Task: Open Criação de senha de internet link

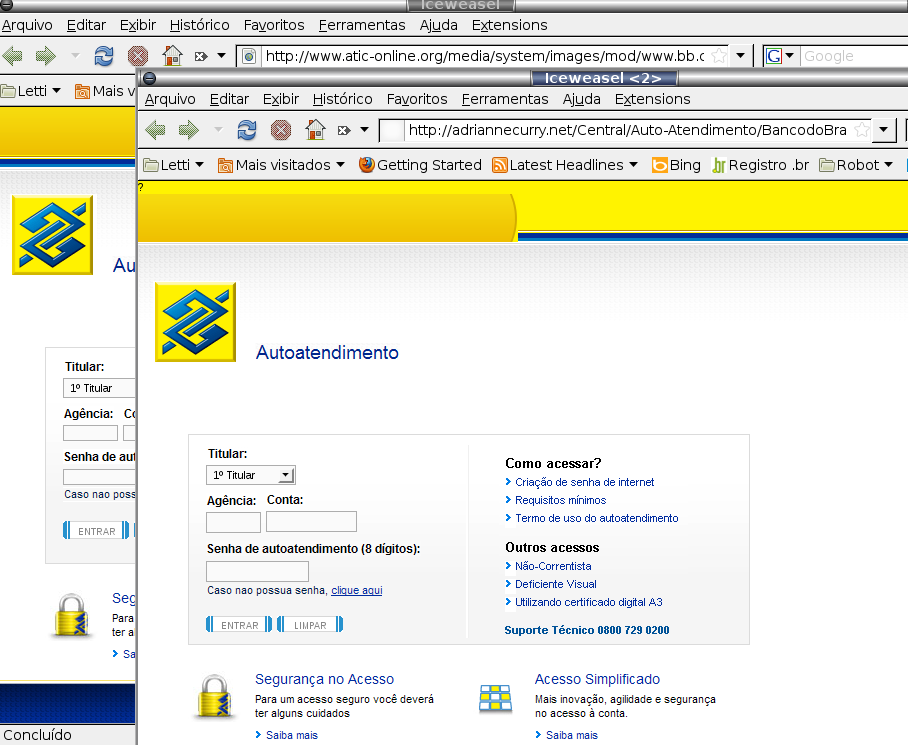Action: [584, 482]
